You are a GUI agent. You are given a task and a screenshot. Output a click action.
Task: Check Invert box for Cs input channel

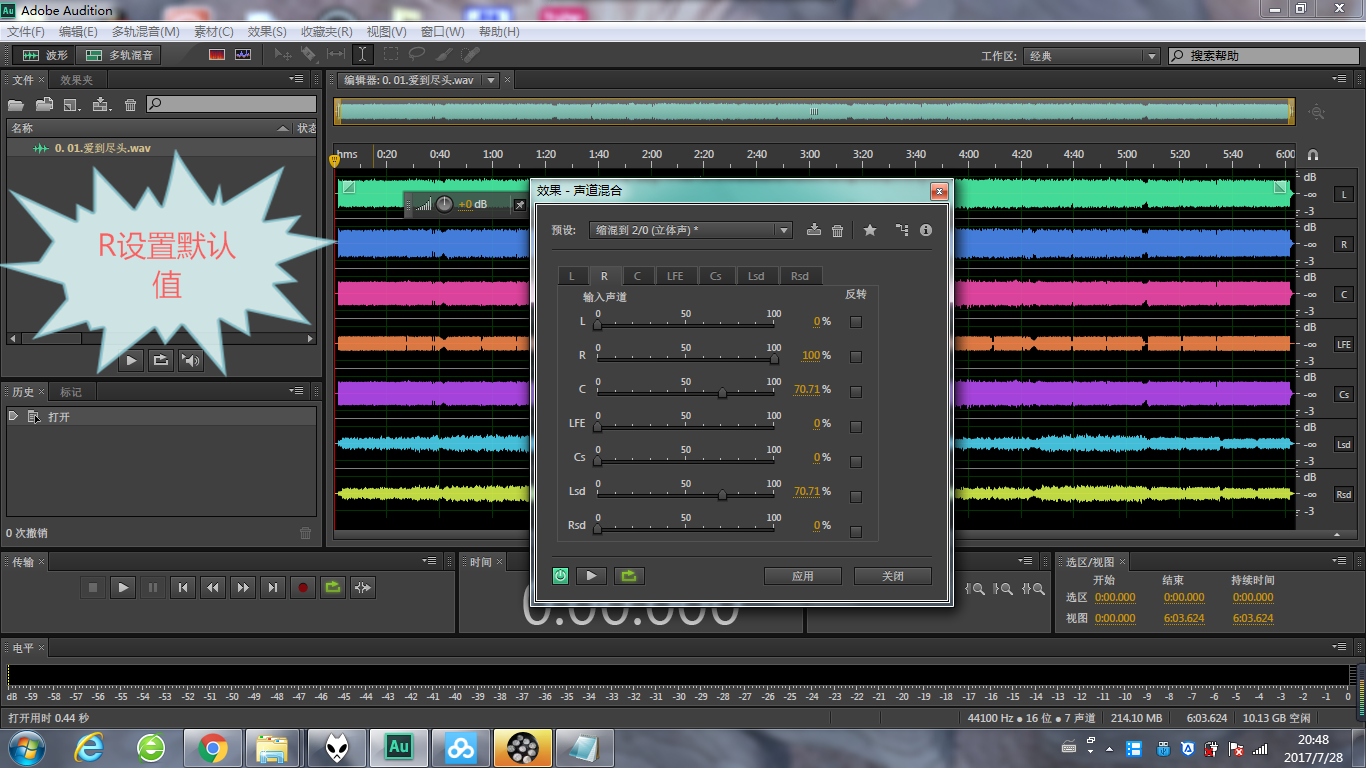855,461
